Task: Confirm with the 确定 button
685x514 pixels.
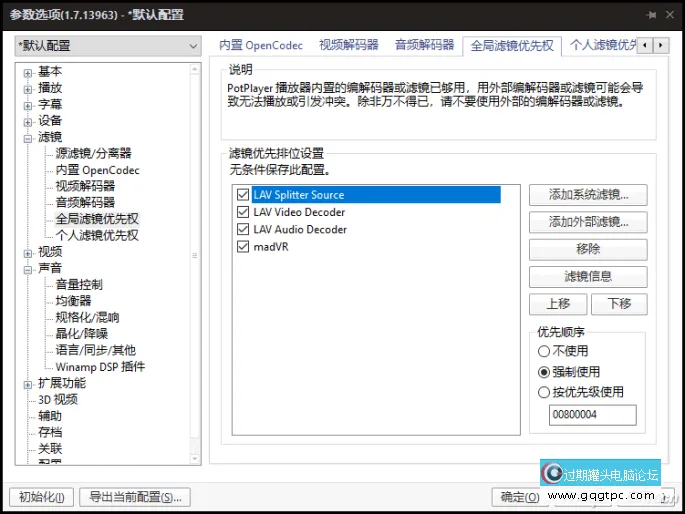Action: pyautogui.click(x=519, y=497)
